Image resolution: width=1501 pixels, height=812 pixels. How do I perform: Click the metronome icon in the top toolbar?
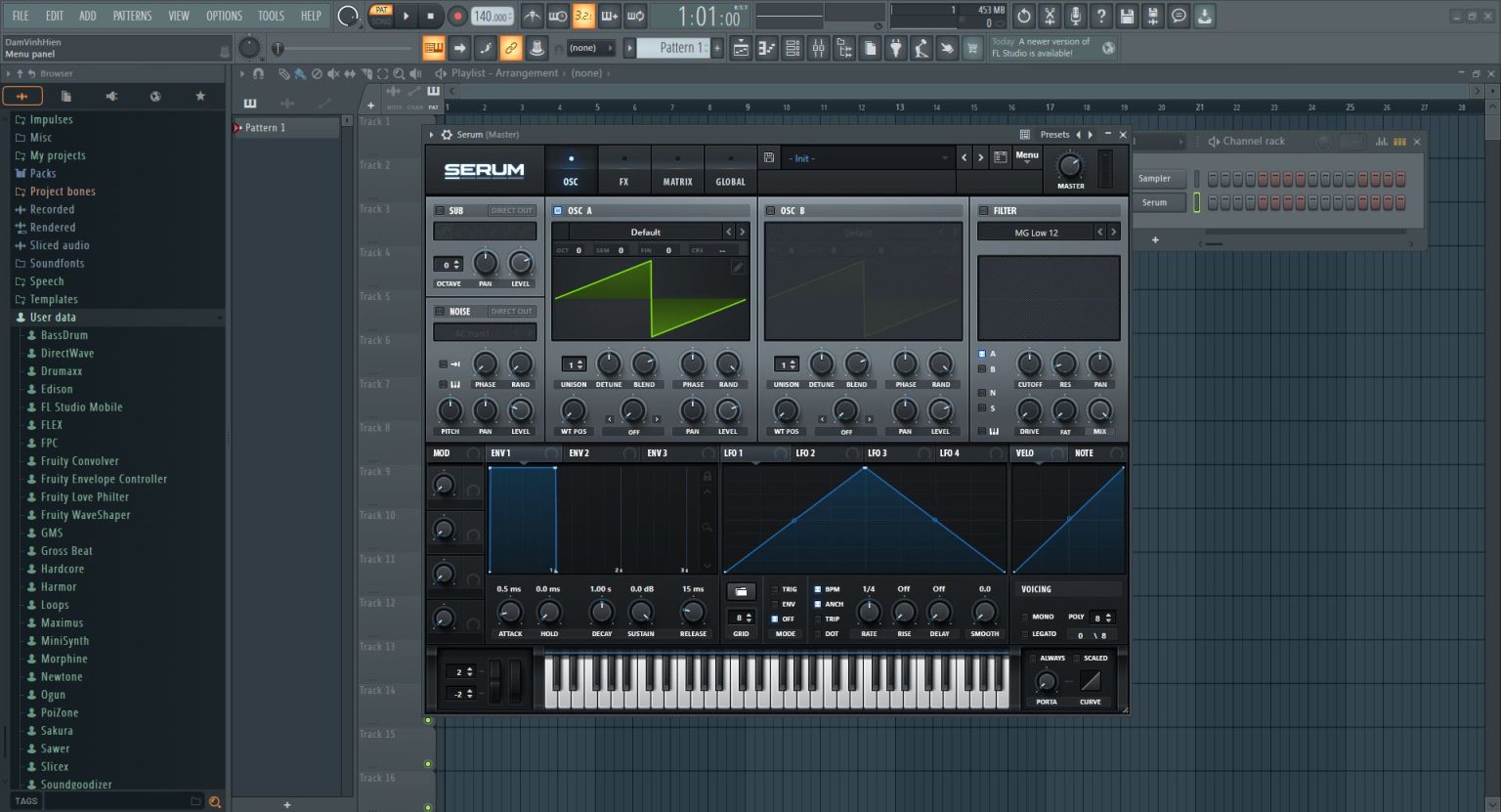pyautogui.click(x=534, y=16)
